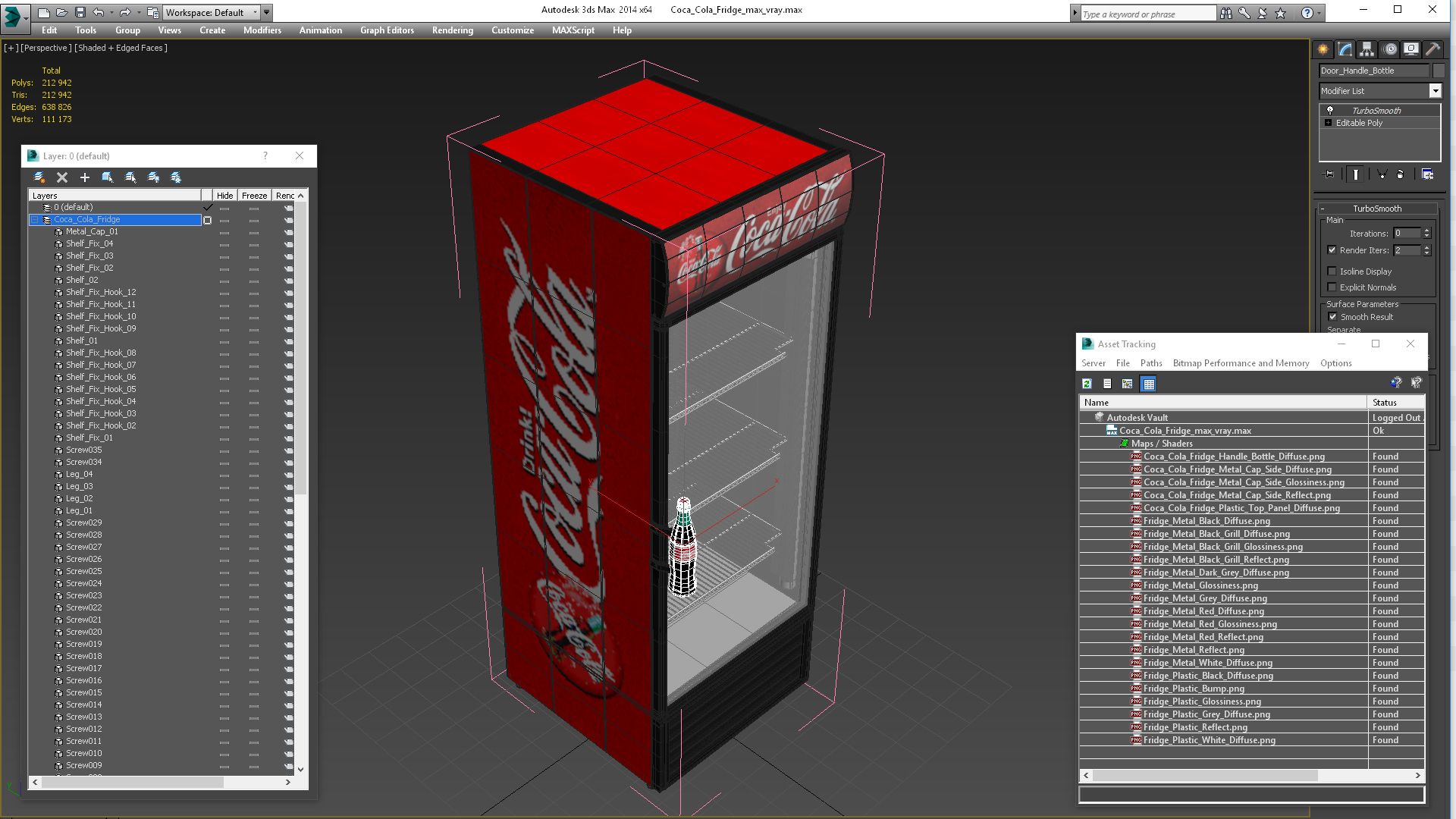Image resolution: width=1456 pixels, height=819 pixels.
Task: Open the Undo history dropdown arrow
Action: coord(111,13)
